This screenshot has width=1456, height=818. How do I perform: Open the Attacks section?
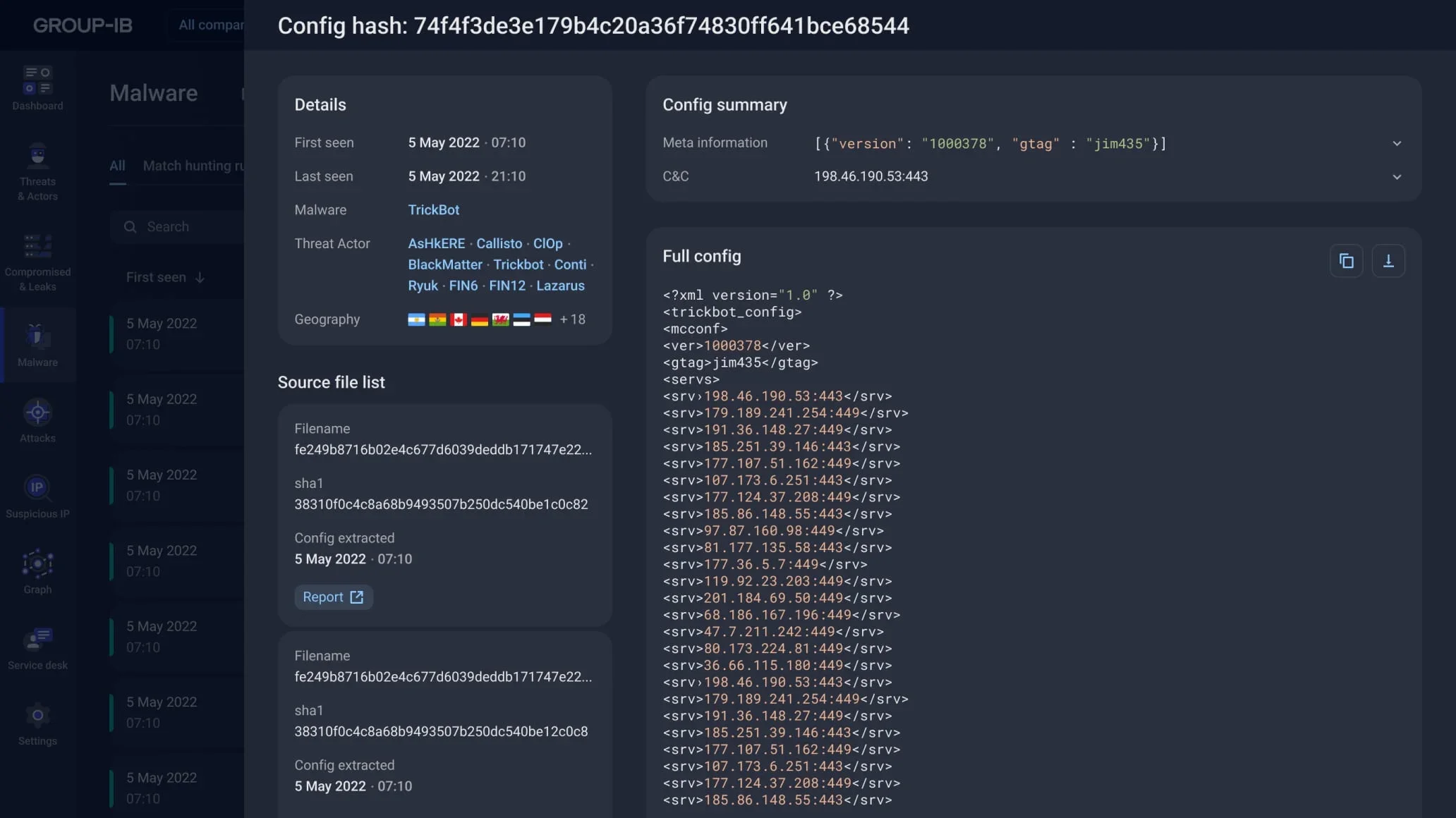[37, 420]
